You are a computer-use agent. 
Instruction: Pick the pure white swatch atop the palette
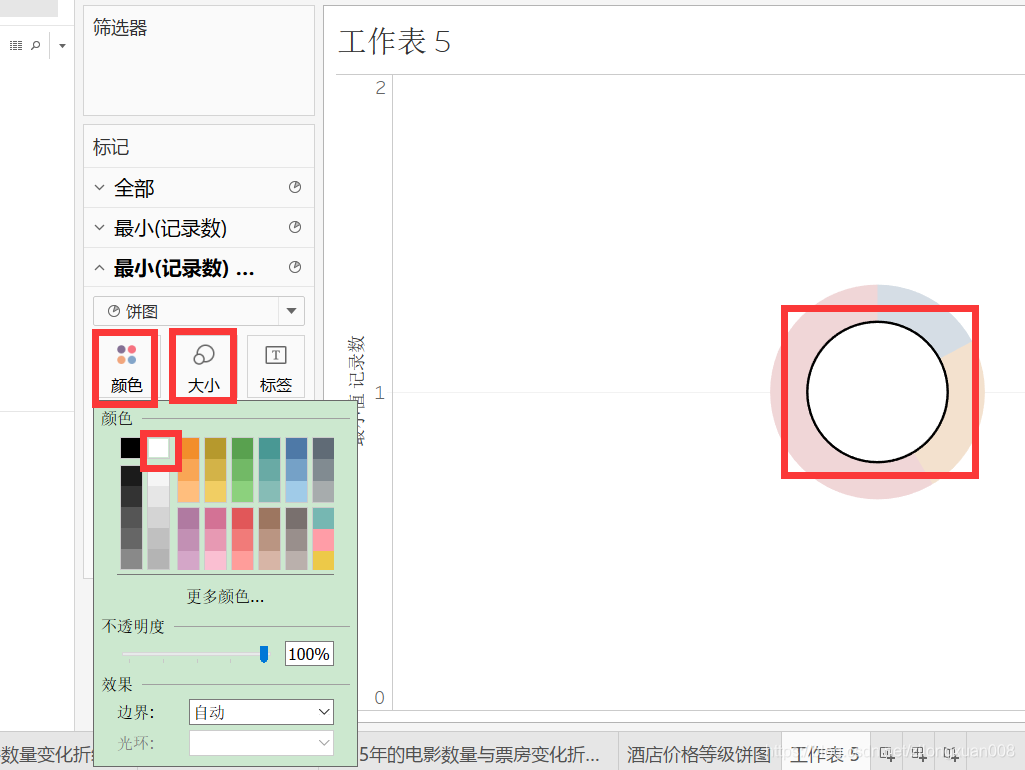[x=159, y=448]
